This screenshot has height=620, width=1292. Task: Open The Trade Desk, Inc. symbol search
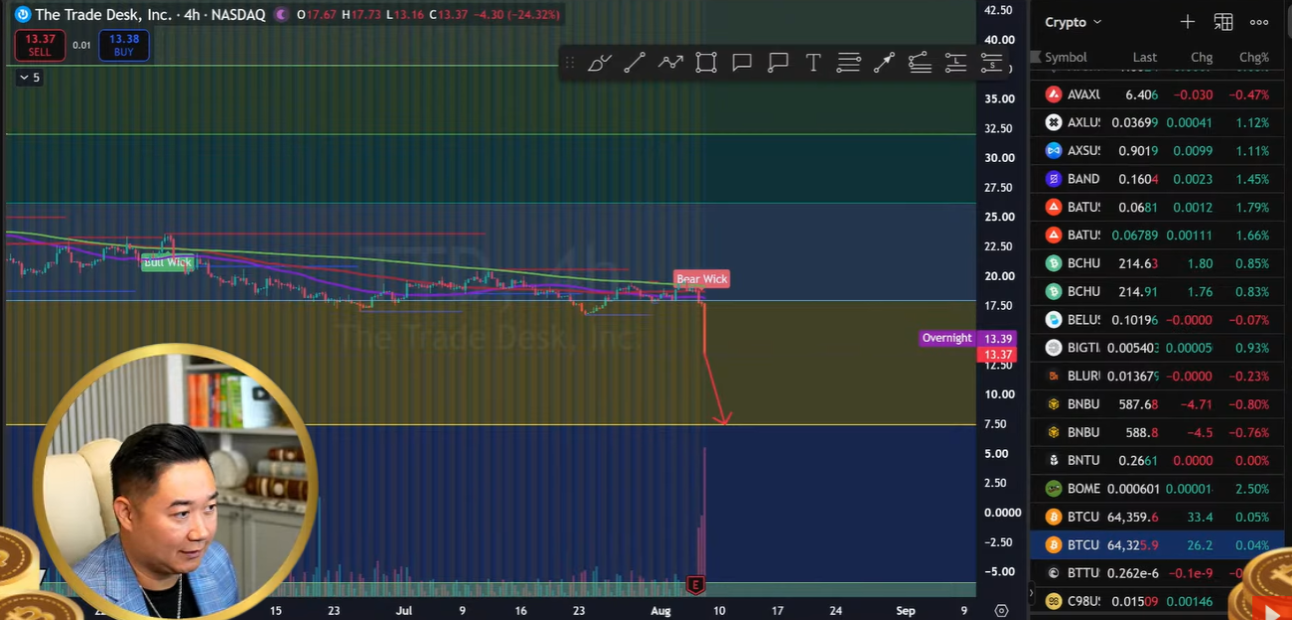pyautogui.click(x=103, y=14)
